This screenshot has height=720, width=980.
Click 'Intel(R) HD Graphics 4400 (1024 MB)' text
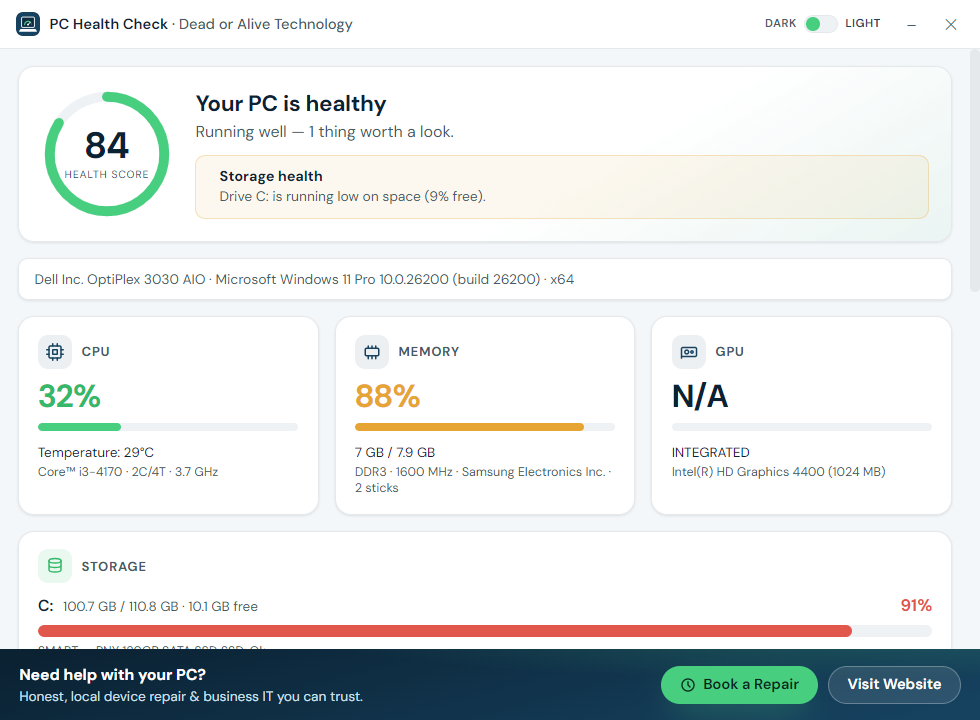(x=779, y=472)
